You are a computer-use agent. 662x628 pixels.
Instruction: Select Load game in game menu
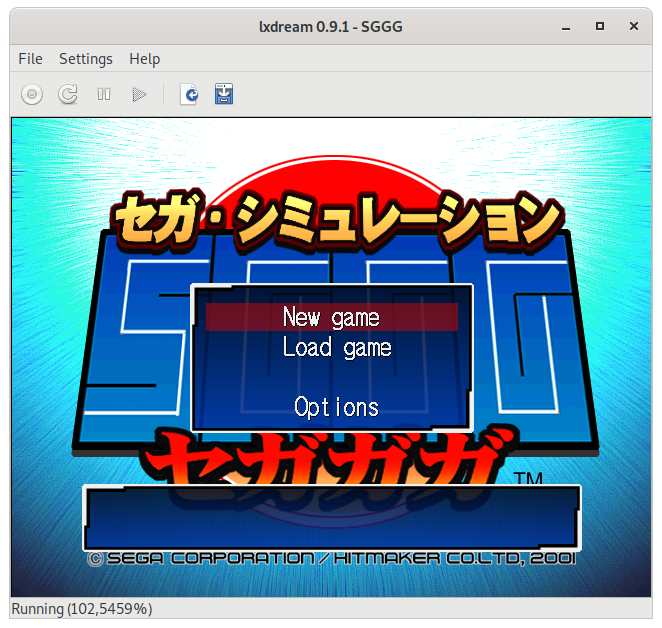(337, 348)
